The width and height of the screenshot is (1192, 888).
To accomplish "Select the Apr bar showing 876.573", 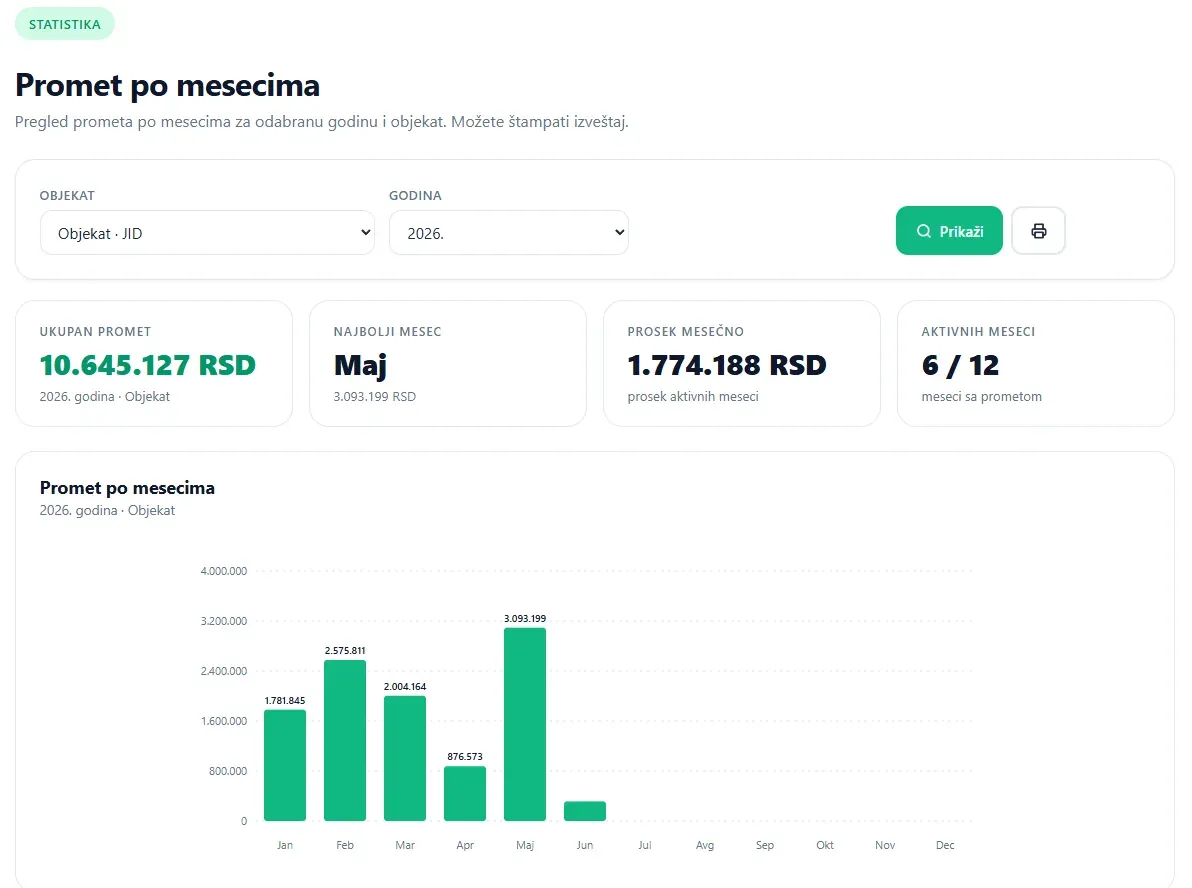I will (464, 793).
